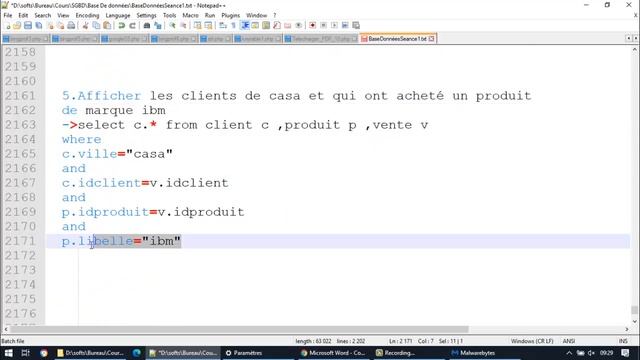
Task: Click the Open file toolbar icon
Action: point(17,25)
